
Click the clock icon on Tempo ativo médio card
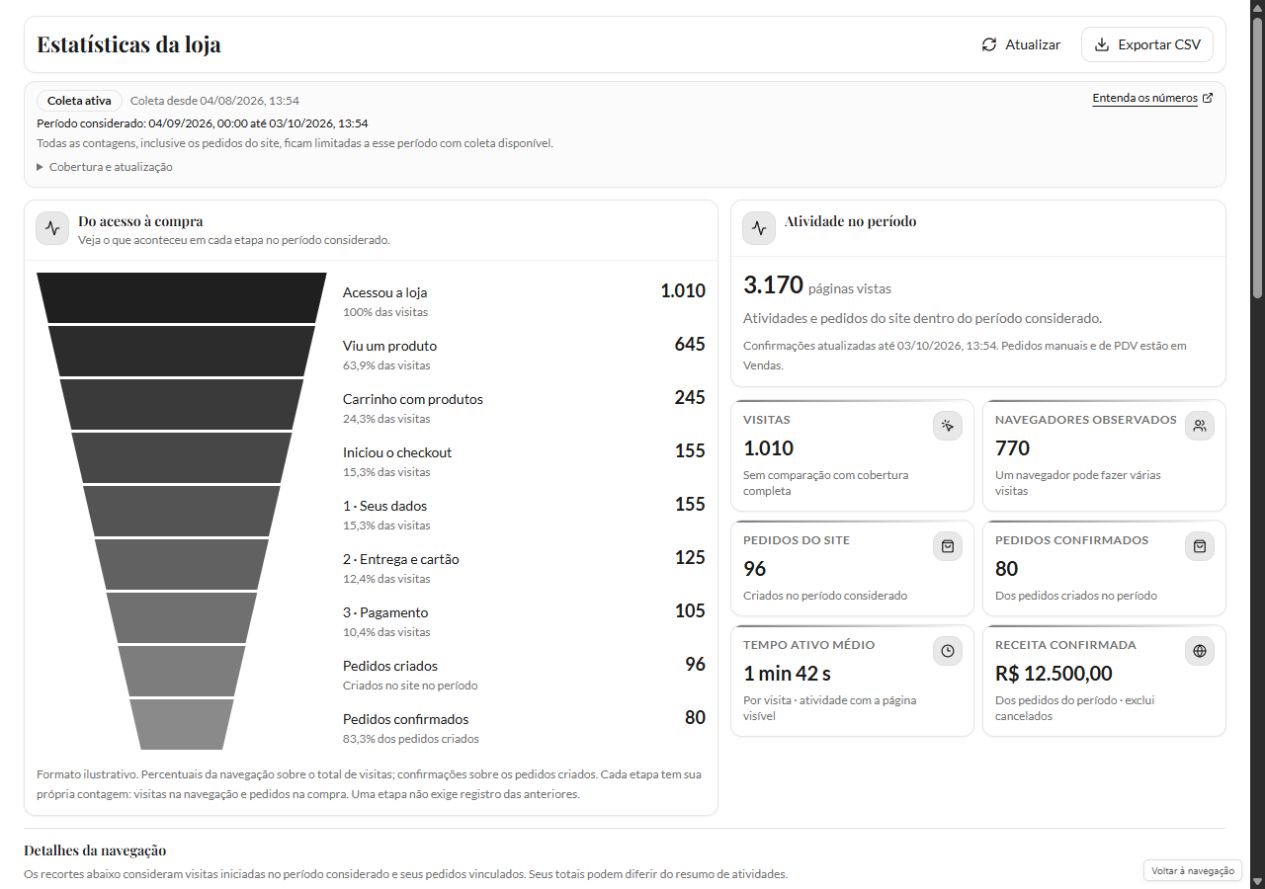pos(947,651)
